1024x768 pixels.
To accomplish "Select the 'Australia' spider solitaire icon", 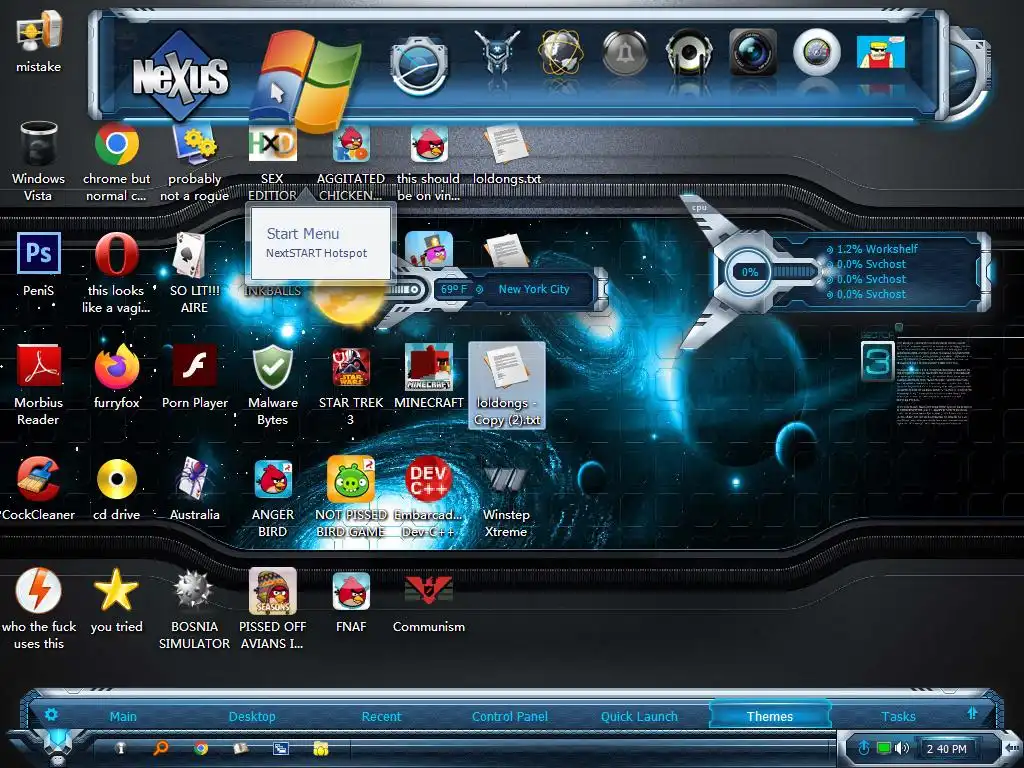I will pyautogui.click(x=195, y=488).
